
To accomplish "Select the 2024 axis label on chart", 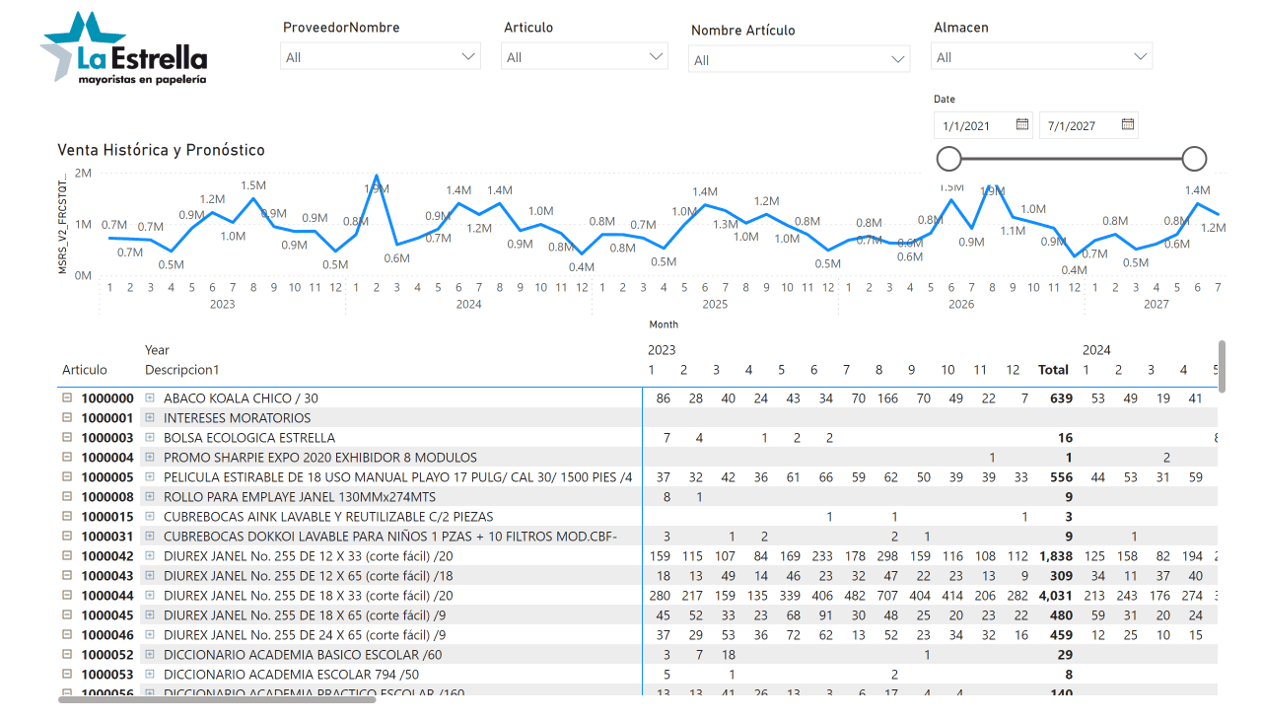I will point(468,304).
